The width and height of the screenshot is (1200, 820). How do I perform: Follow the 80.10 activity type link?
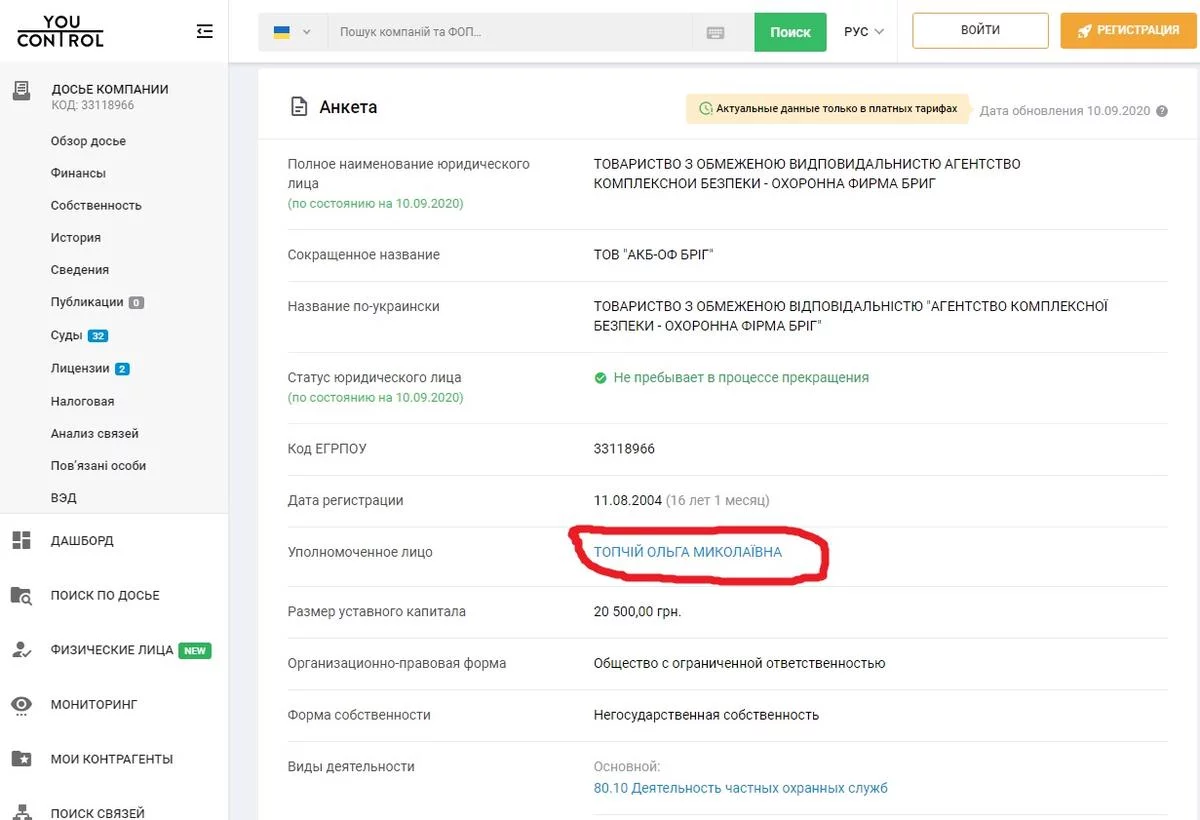pos(740,788)
